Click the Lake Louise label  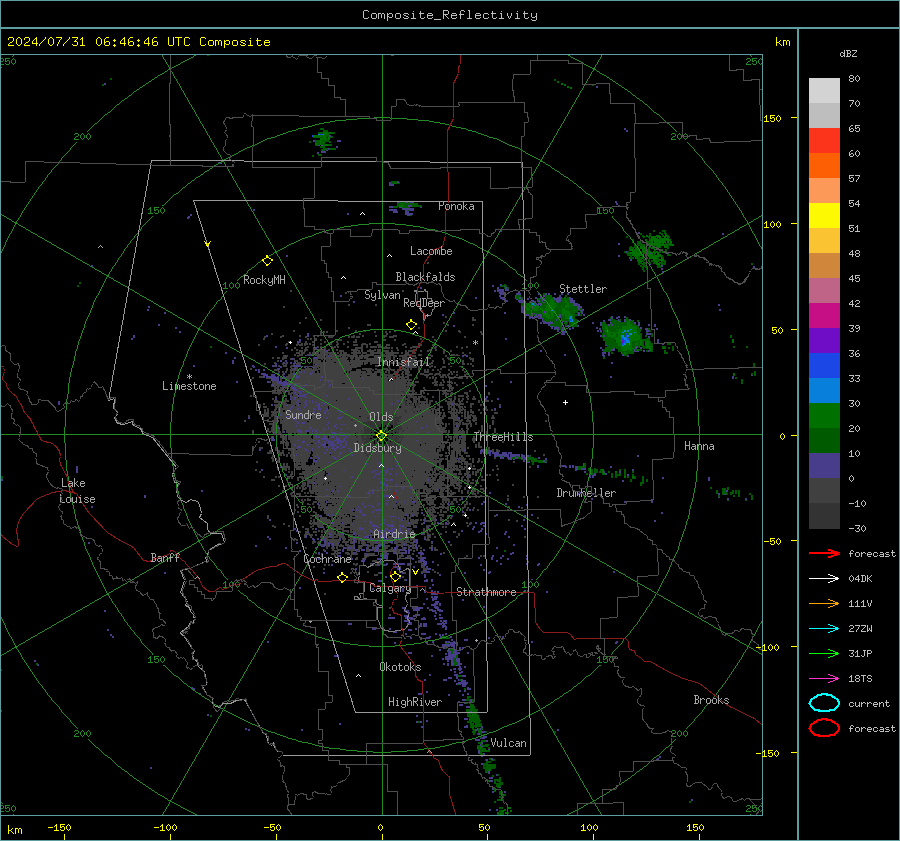(77, 491)
